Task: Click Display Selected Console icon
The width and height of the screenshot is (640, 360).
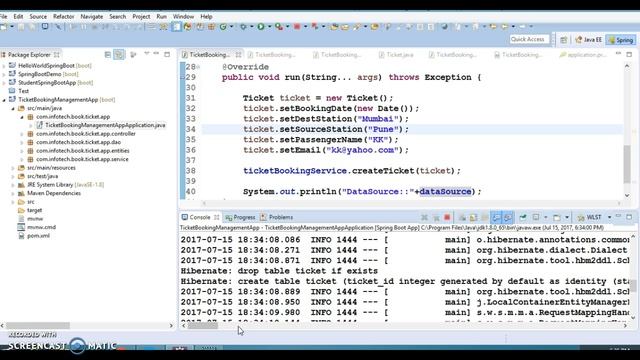Action: [536, 217]
